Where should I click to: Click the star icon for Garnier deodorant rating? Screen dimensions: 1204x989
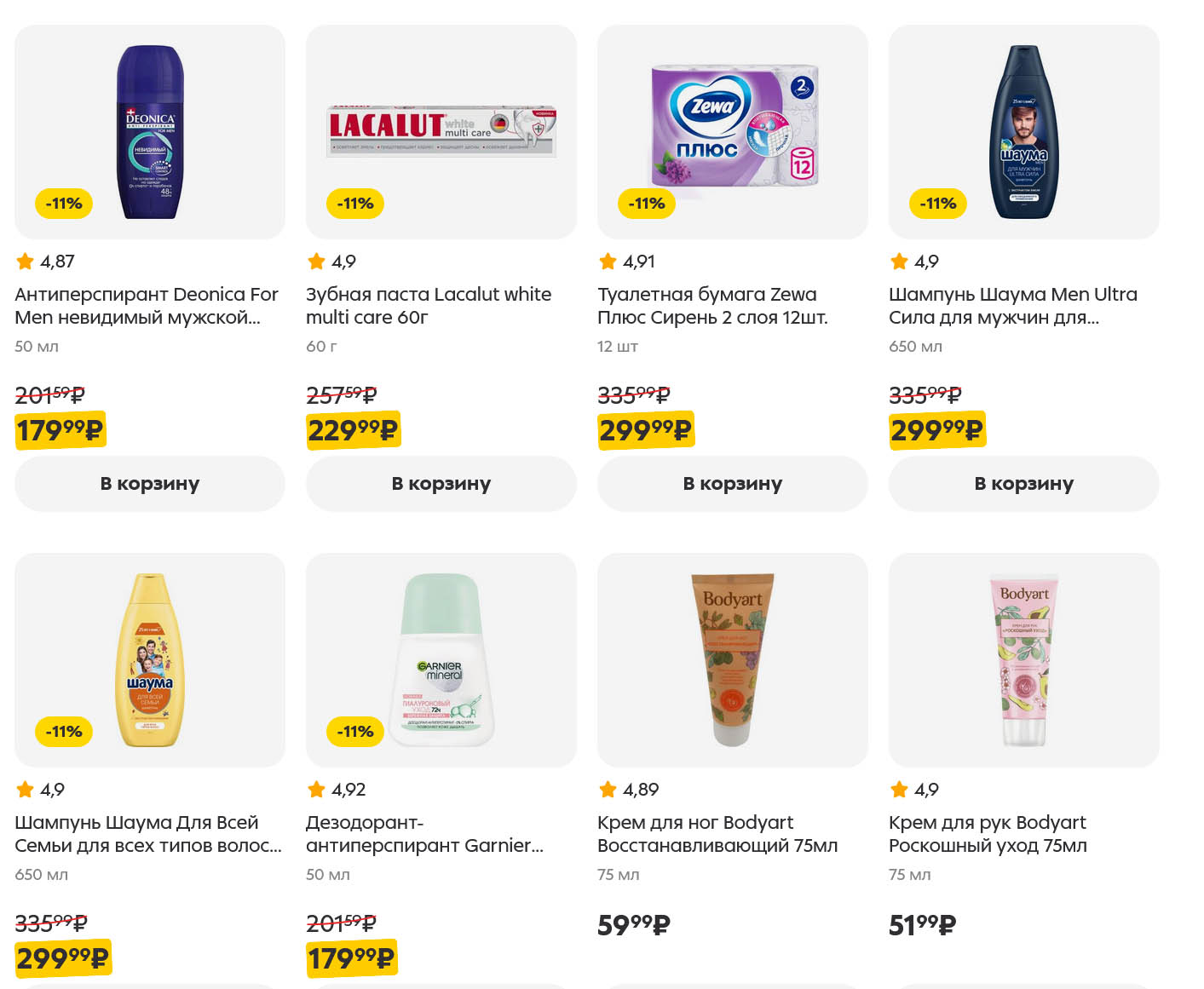[317, 790]
